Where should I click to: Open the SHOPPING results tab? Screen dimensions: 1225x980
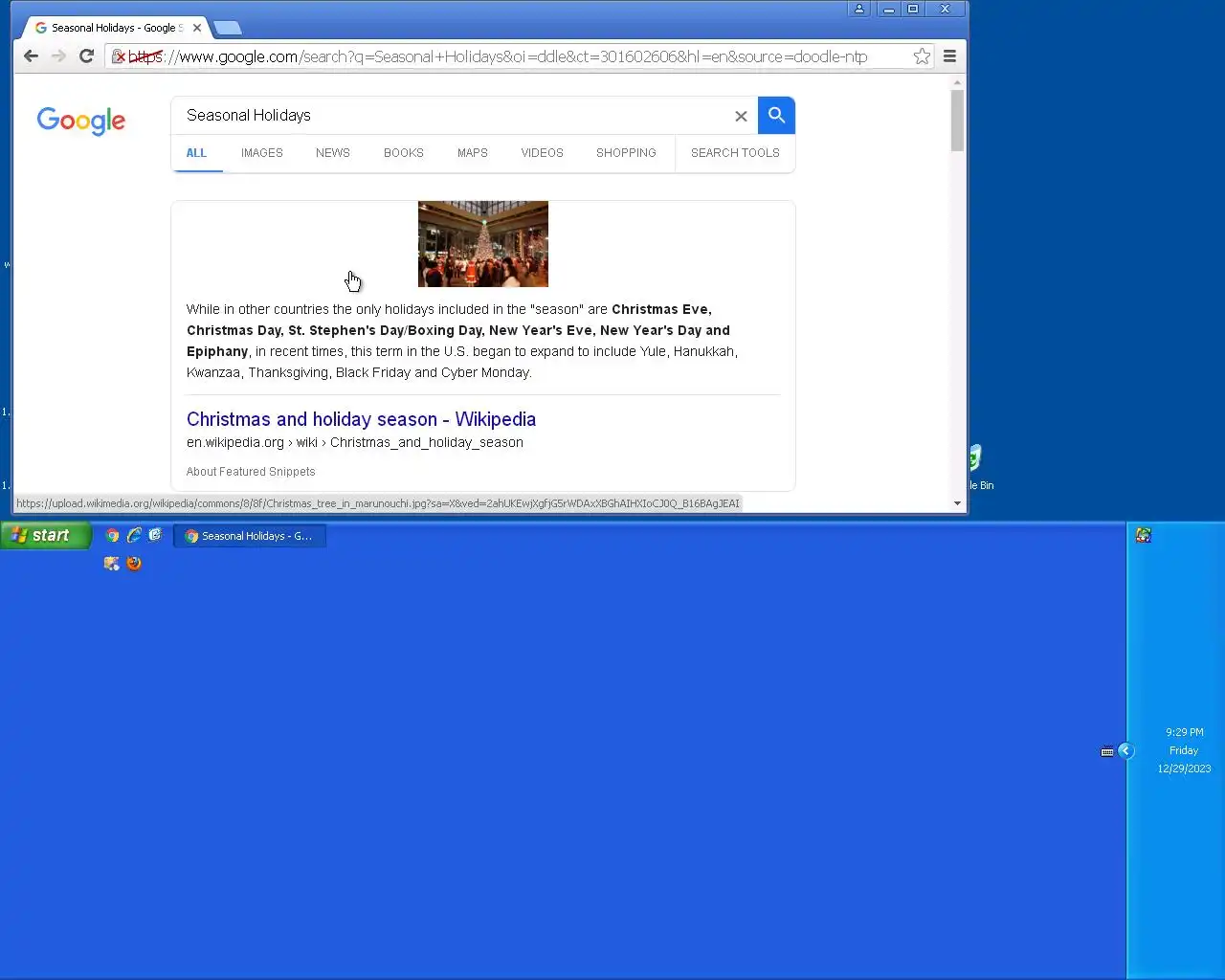tap(626, 153)
